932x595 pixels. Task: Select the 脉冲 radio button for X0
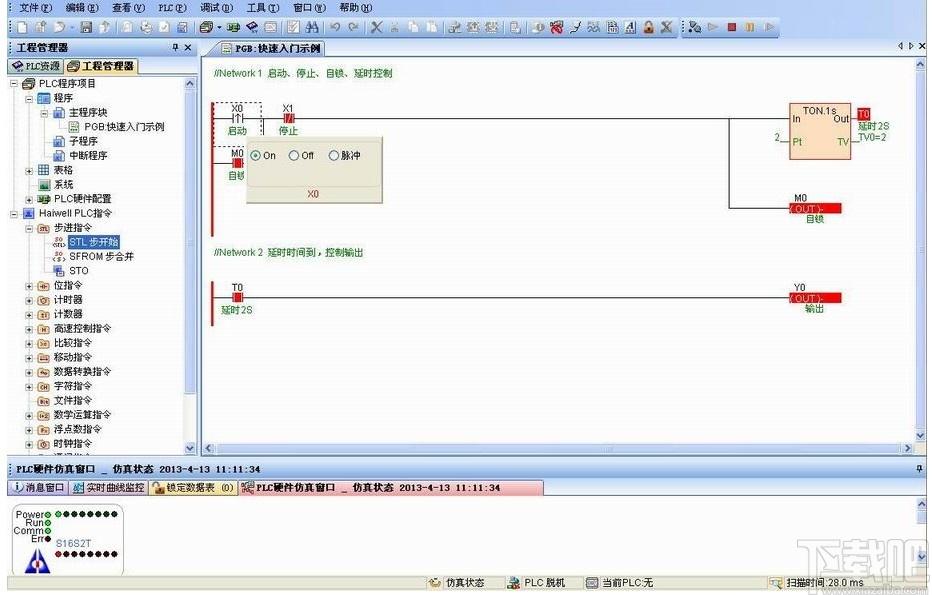(333, 156)
